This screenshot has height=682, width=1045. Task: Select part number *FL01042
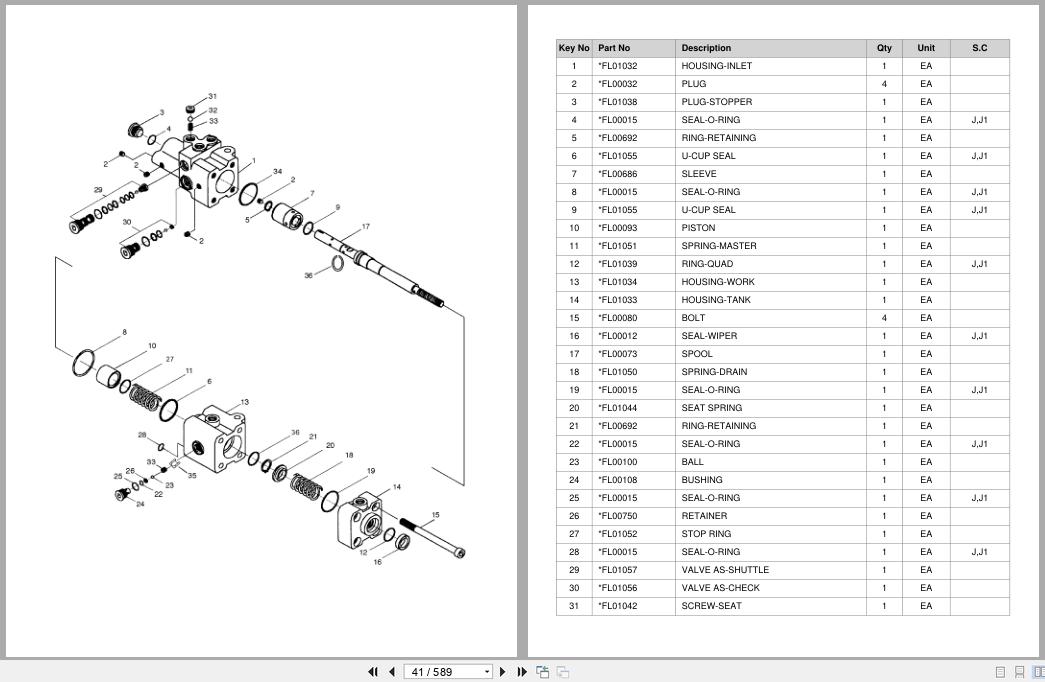[617, 606]
